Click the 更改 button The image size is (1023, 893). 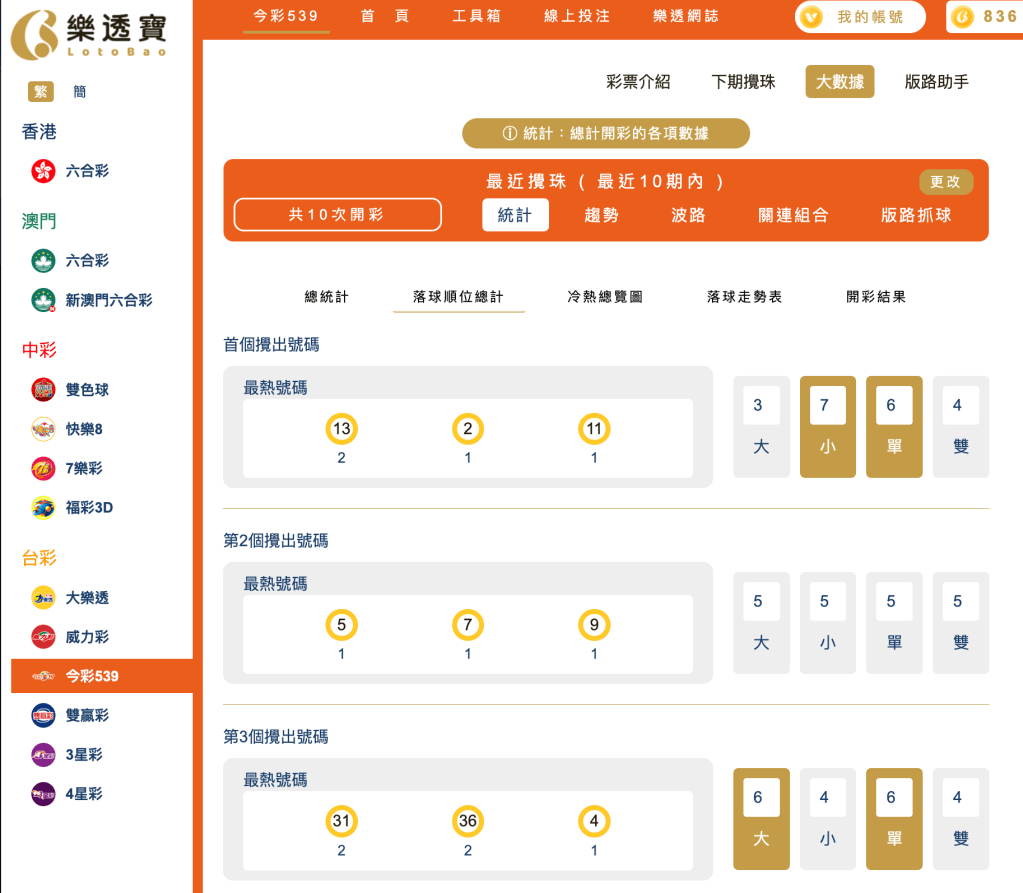[945, 182]
